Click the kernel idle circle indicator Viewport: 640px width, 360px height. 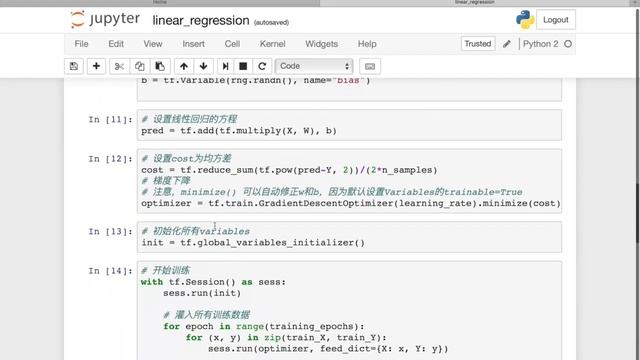click(568, 44)
